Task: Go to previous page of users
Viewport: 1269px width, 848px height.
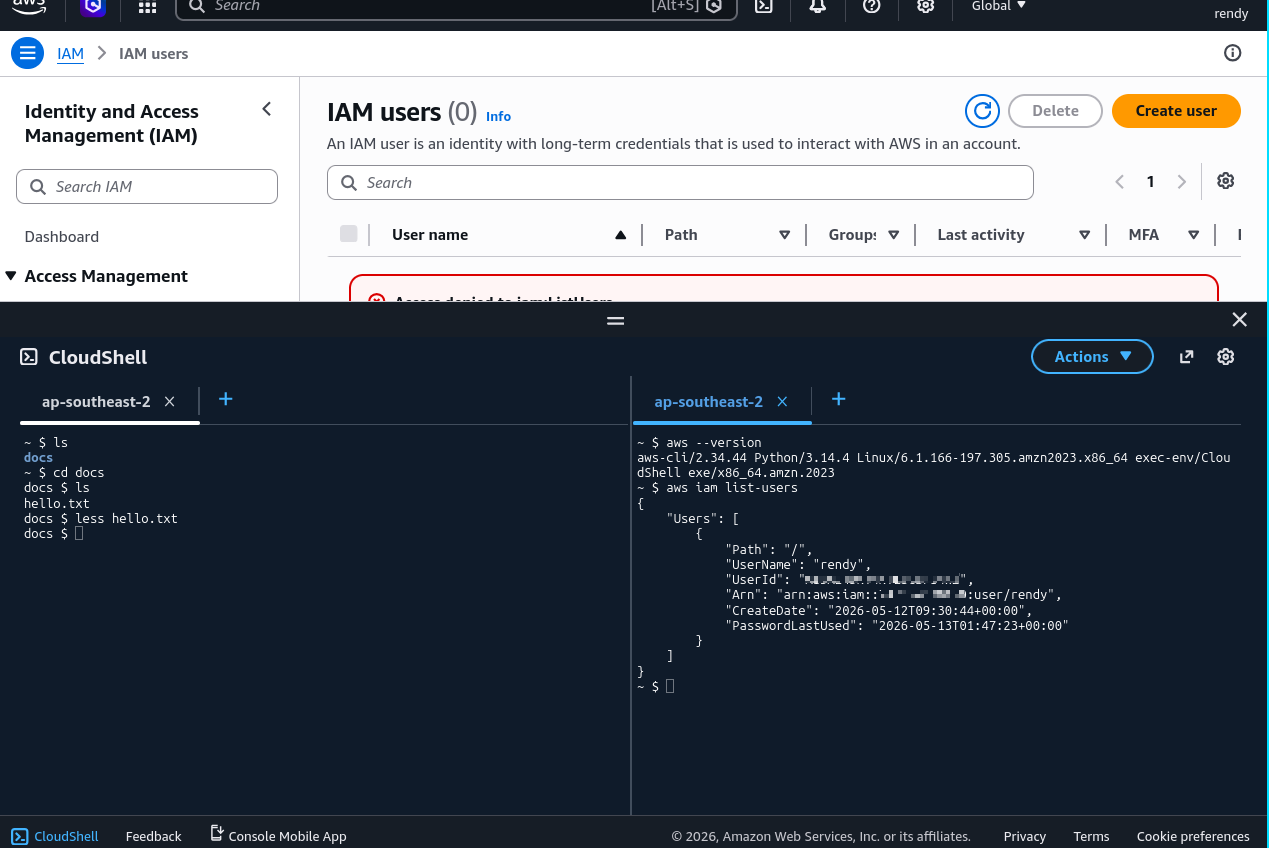Action: (1120, 182)
